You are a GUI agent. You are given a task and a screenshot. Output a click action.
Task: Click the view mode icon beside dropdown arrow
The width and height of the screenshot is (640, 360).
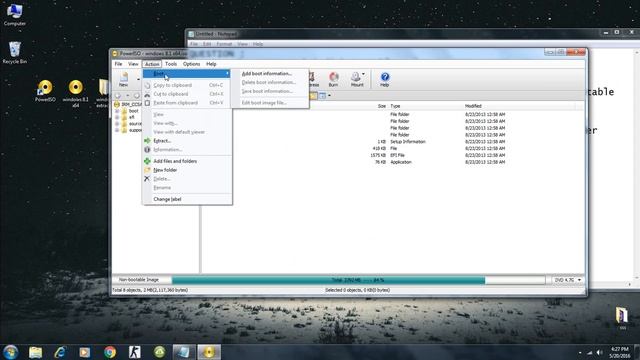tap(322, 96)
